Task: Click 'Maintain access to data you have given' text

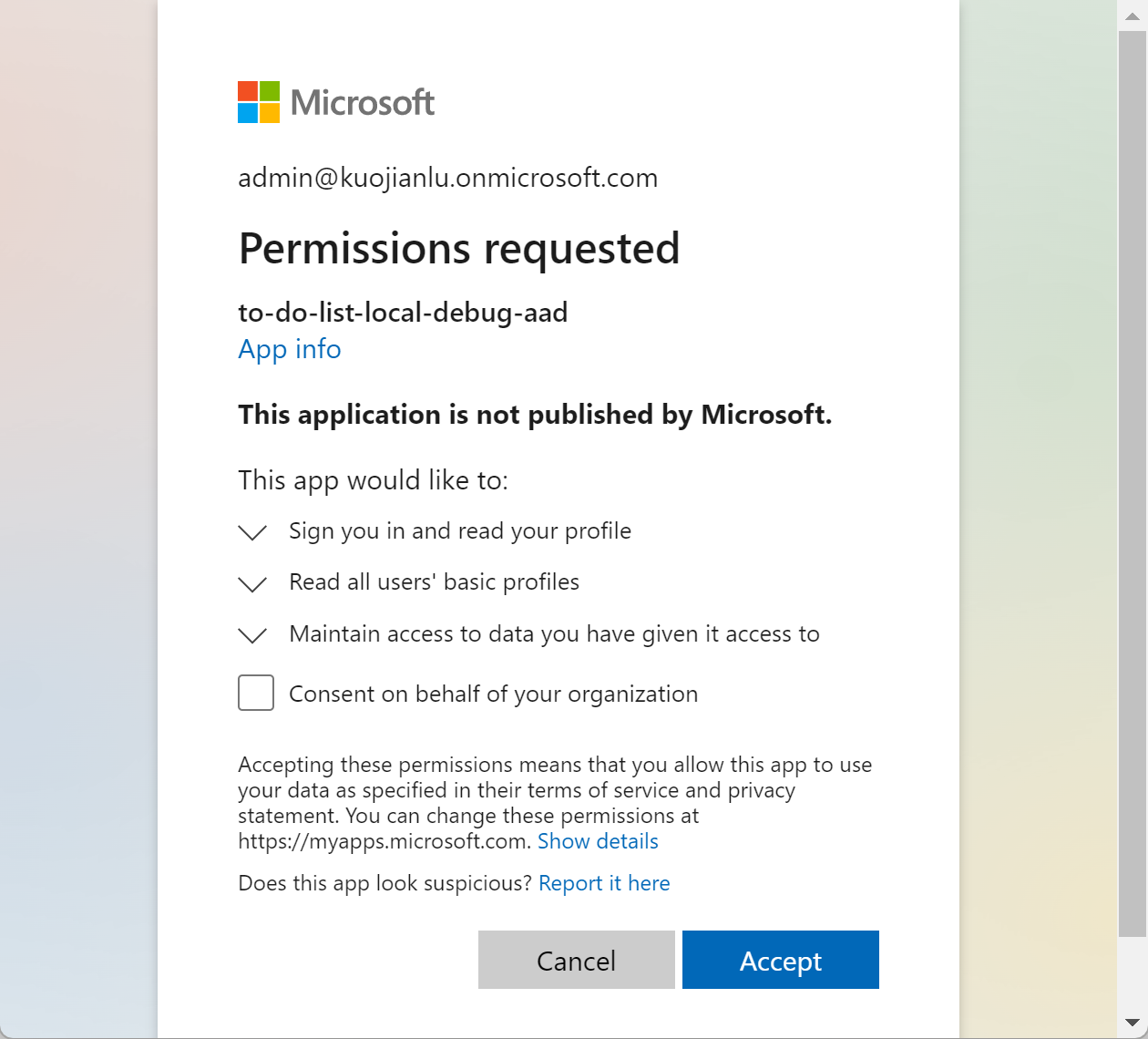Action: coord(554,634)
